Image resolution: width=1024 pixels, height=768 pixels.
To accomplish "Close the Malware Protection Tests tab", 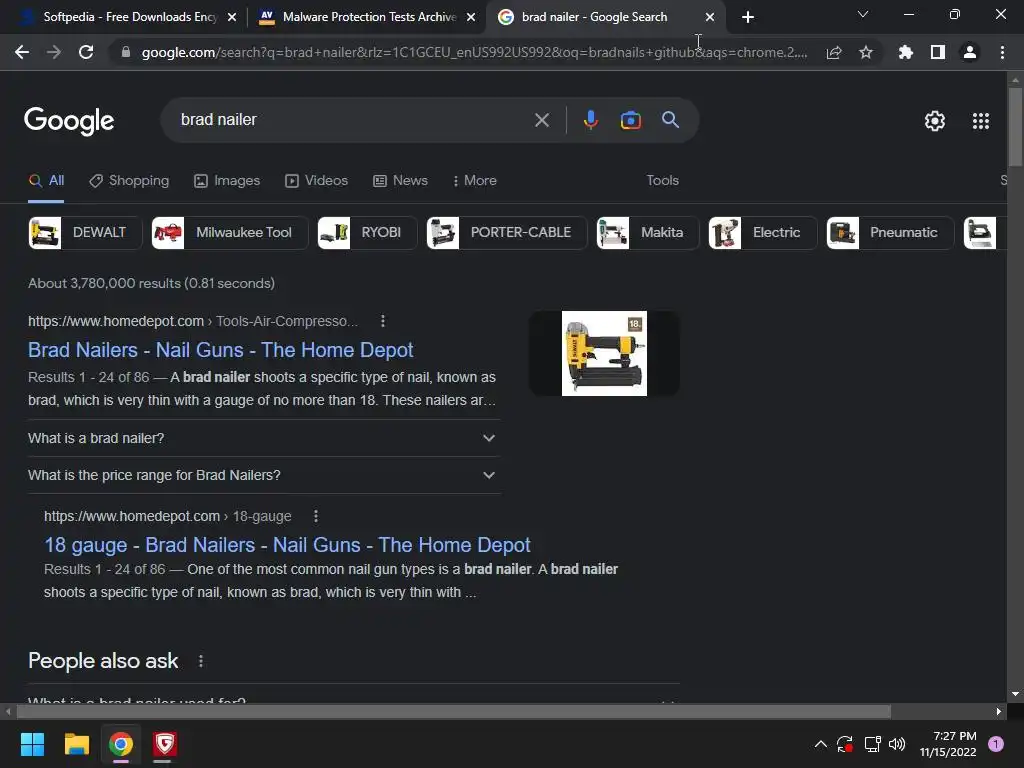I will [x=471, y=17].
